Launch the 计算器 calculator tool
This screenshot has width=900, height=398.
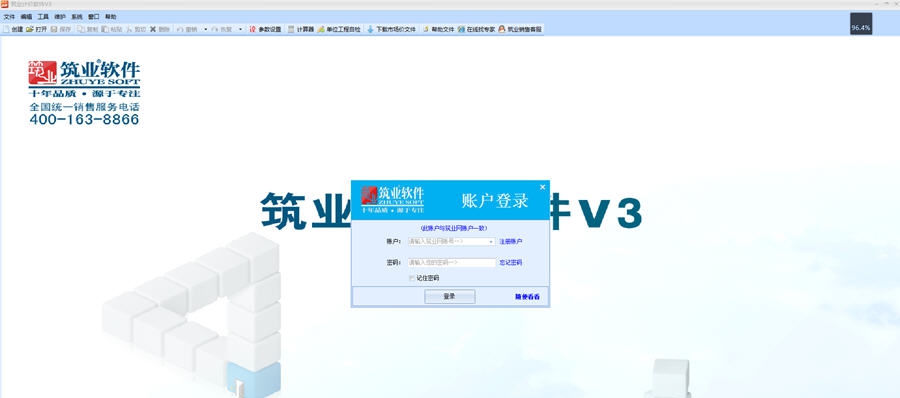[301, 29]
